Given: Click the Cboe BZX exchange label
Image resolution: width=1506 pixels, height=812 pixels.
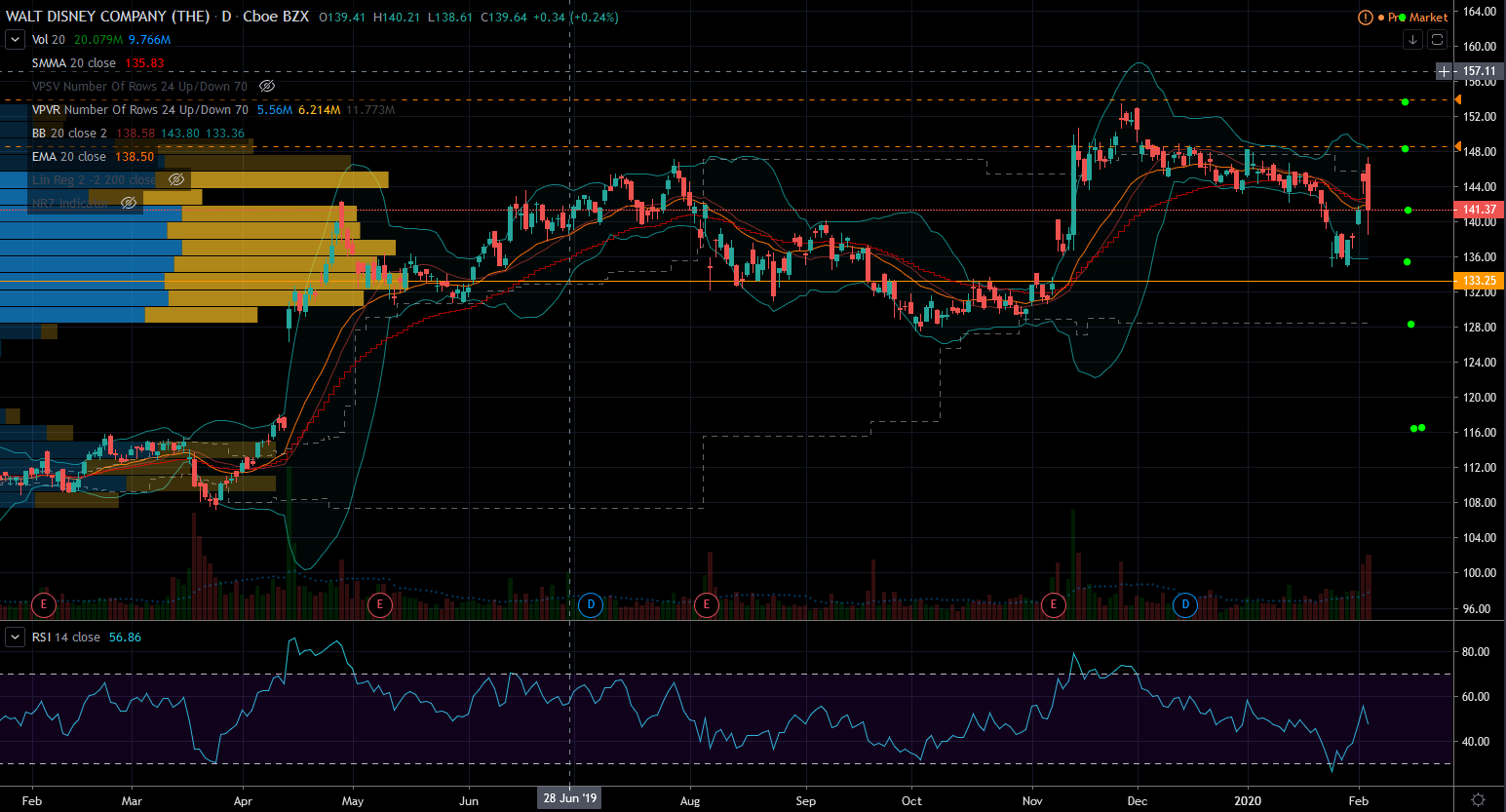Looking at the screenshot, I should pos(276,17).
